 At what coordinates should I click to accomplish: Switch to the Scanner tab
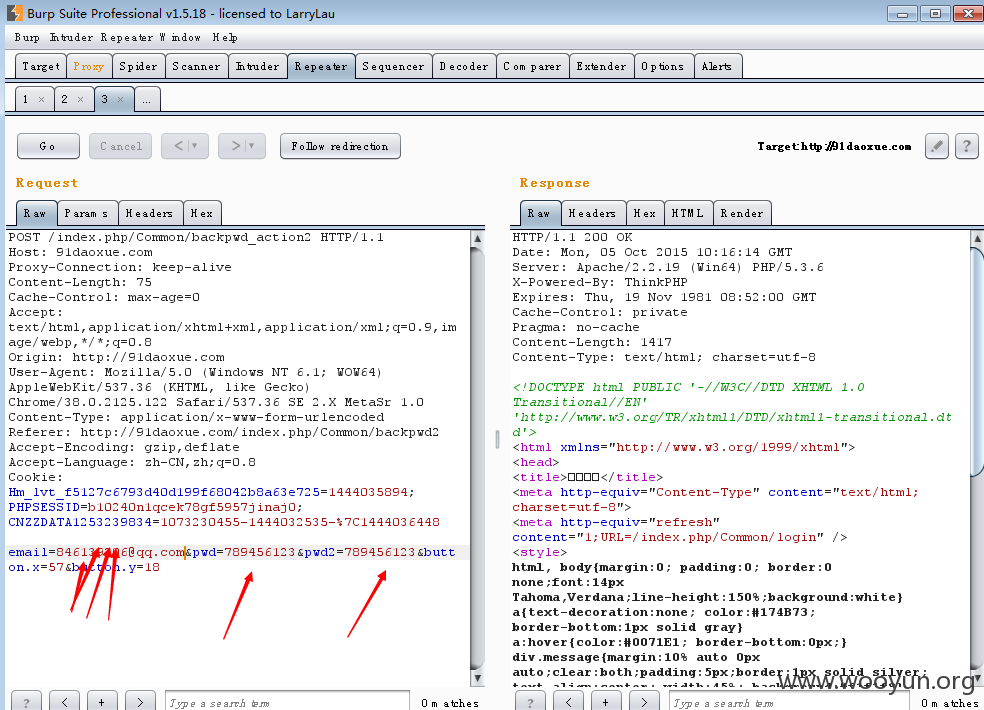(196, 66)
